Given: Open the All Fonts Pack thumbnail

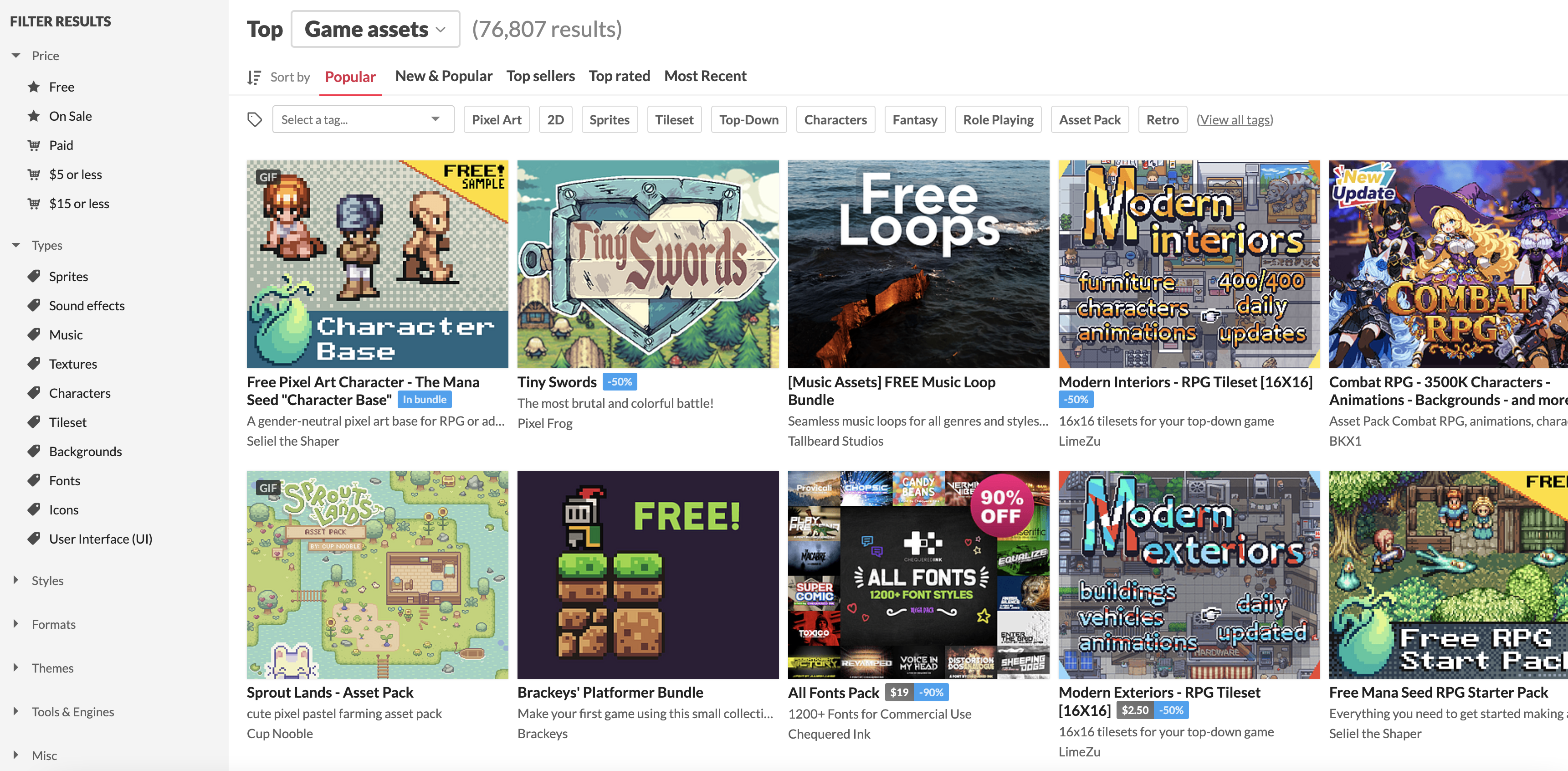Looking at the screenshot, I should 918,575.
